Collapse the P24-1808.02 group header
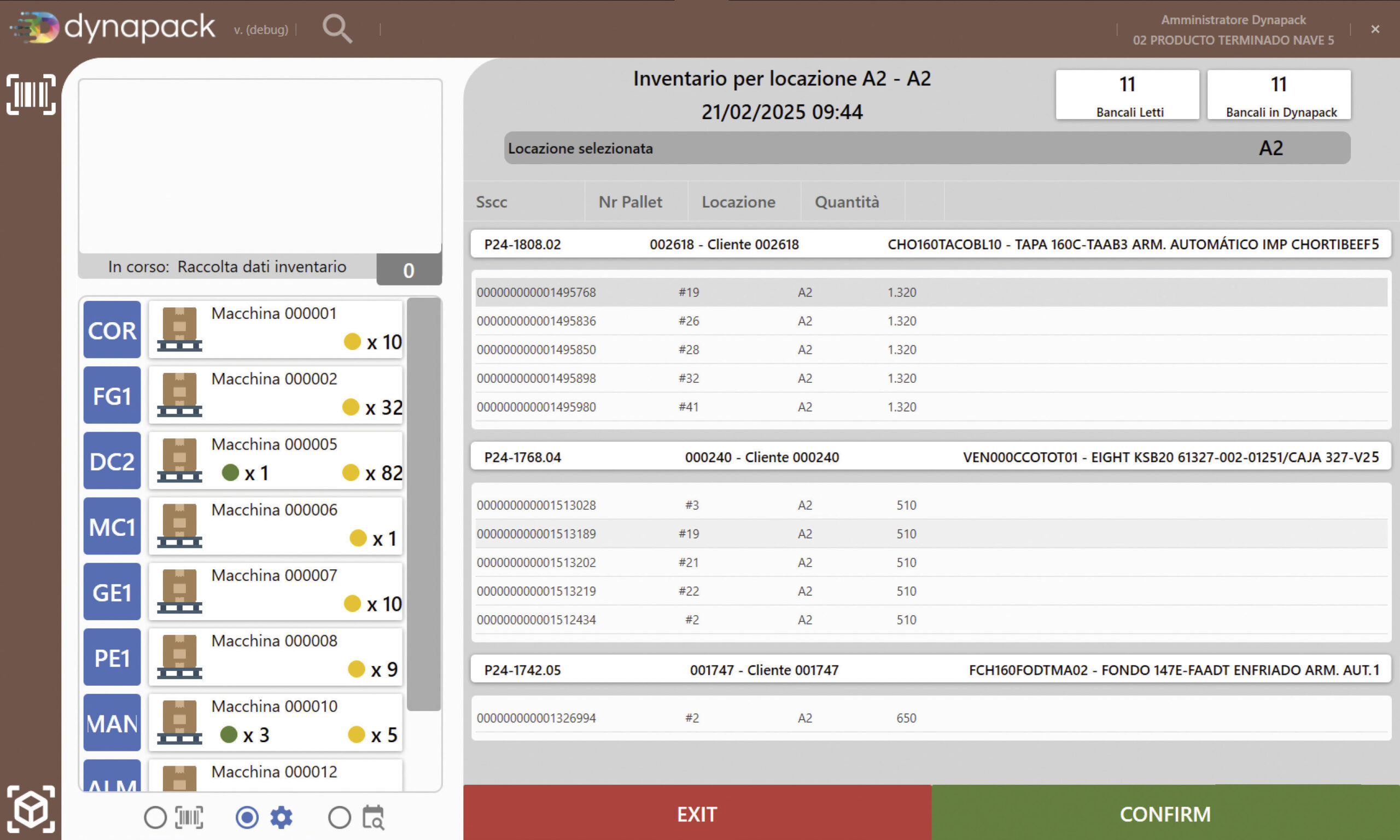The width and height of the screenshot is (1400, 840). pos(931,244)
